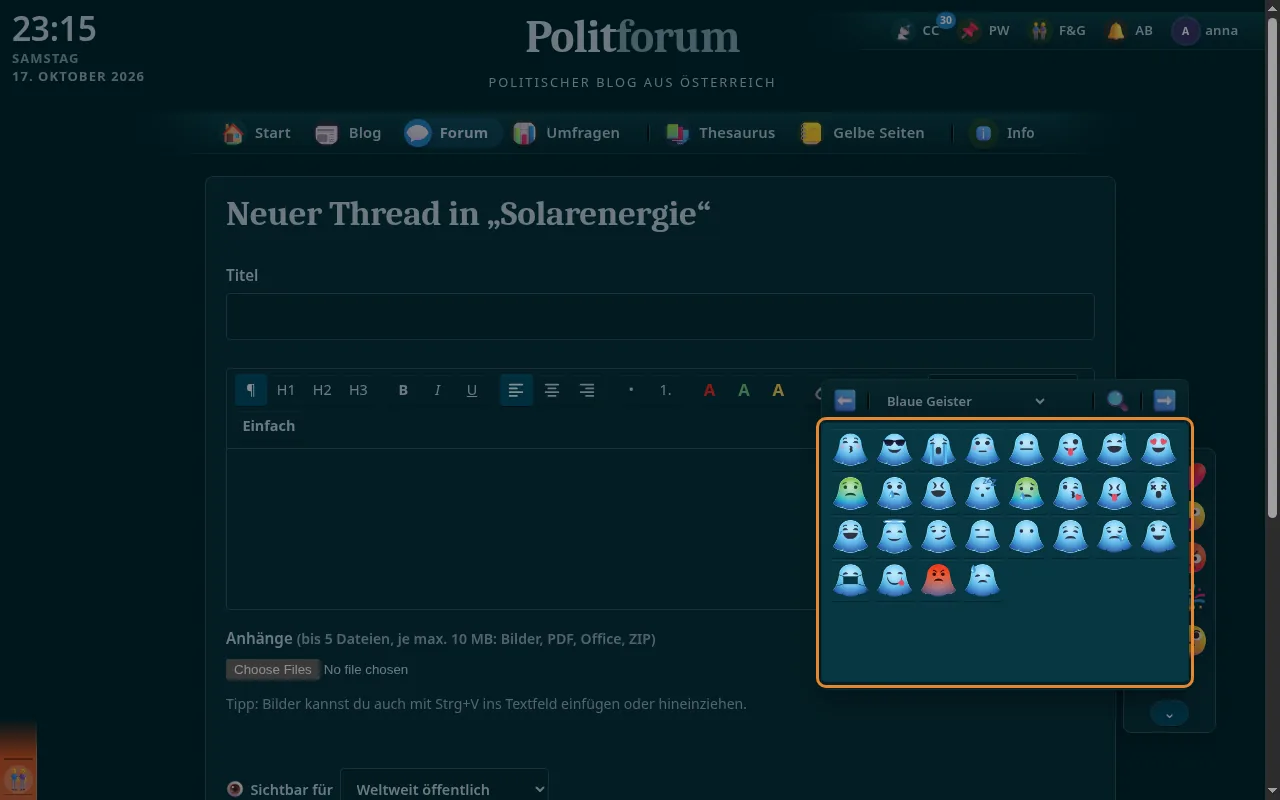
Task: Go to the Blog navigation tab
Action: [348, 133]
